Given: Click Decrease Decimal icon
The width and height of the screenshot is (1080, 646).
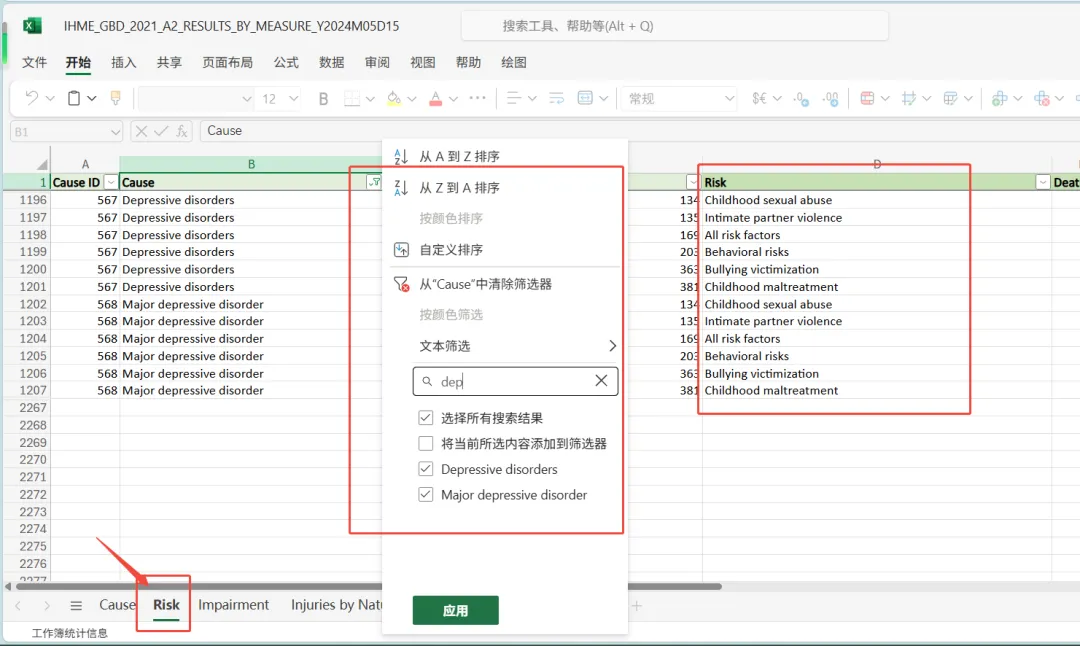Looking at the screenshot, I should pos(831,98).
